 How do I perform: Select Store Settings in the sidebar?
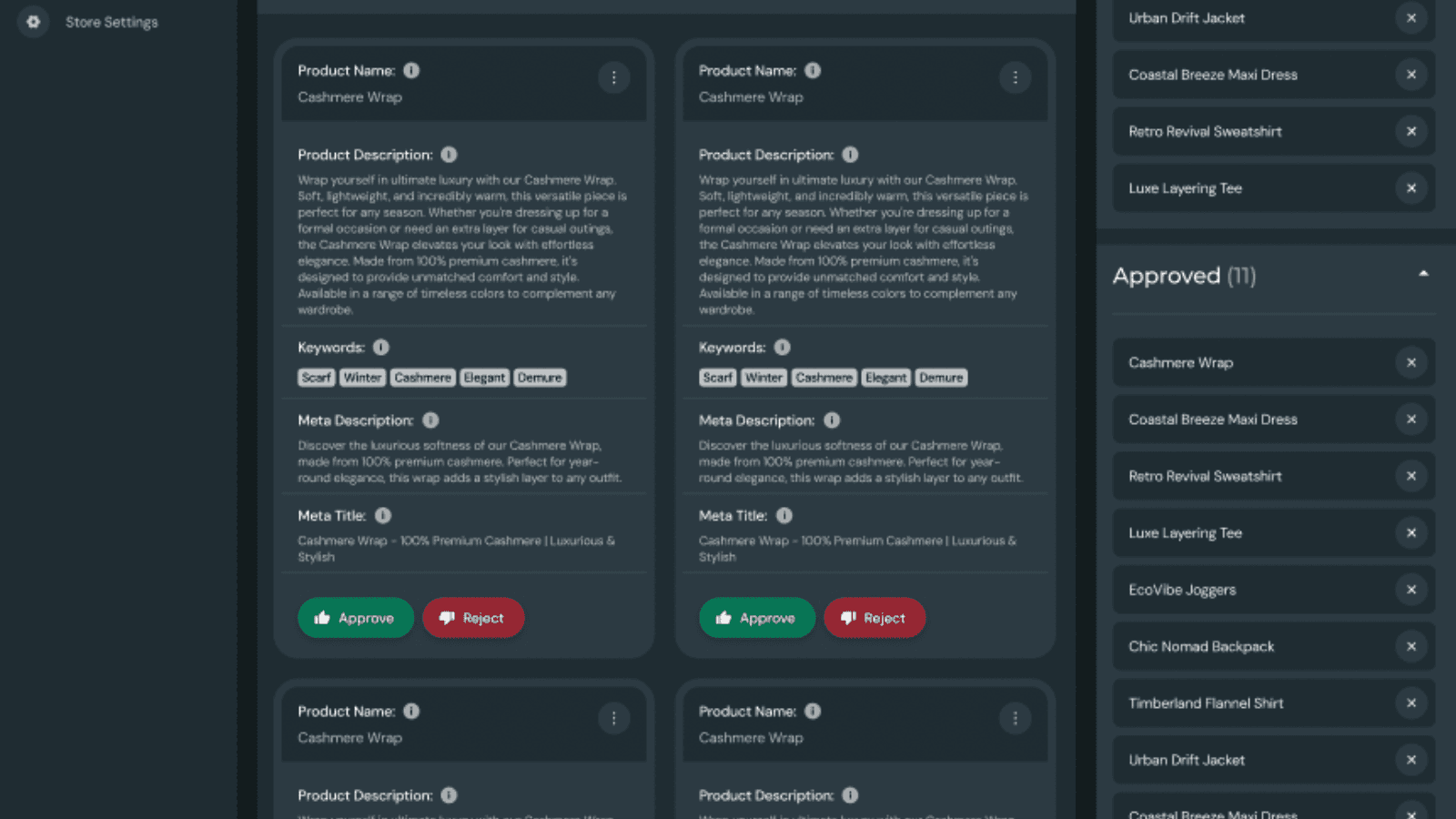tap(111, 22)
